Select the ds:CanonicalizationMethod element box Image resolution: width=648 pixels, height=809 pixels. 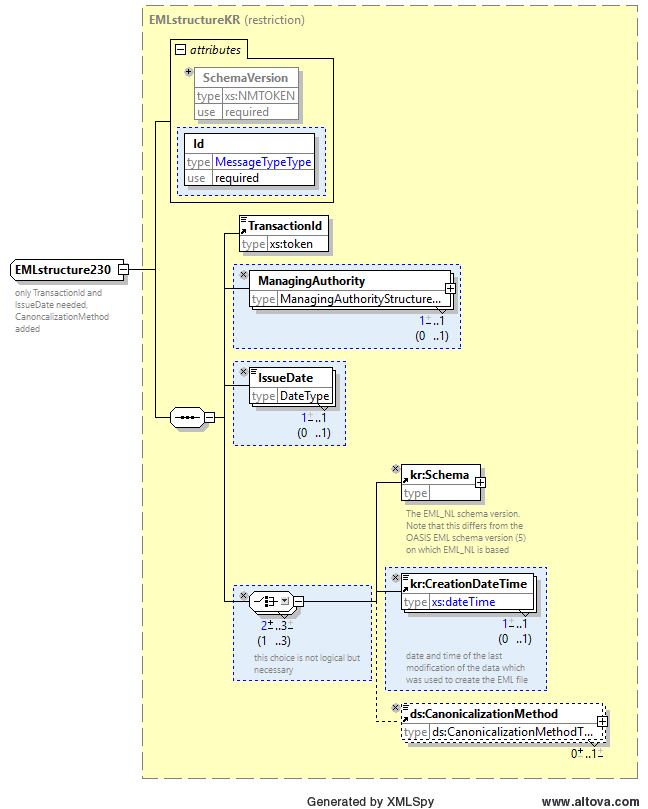[x=502, y=722]
